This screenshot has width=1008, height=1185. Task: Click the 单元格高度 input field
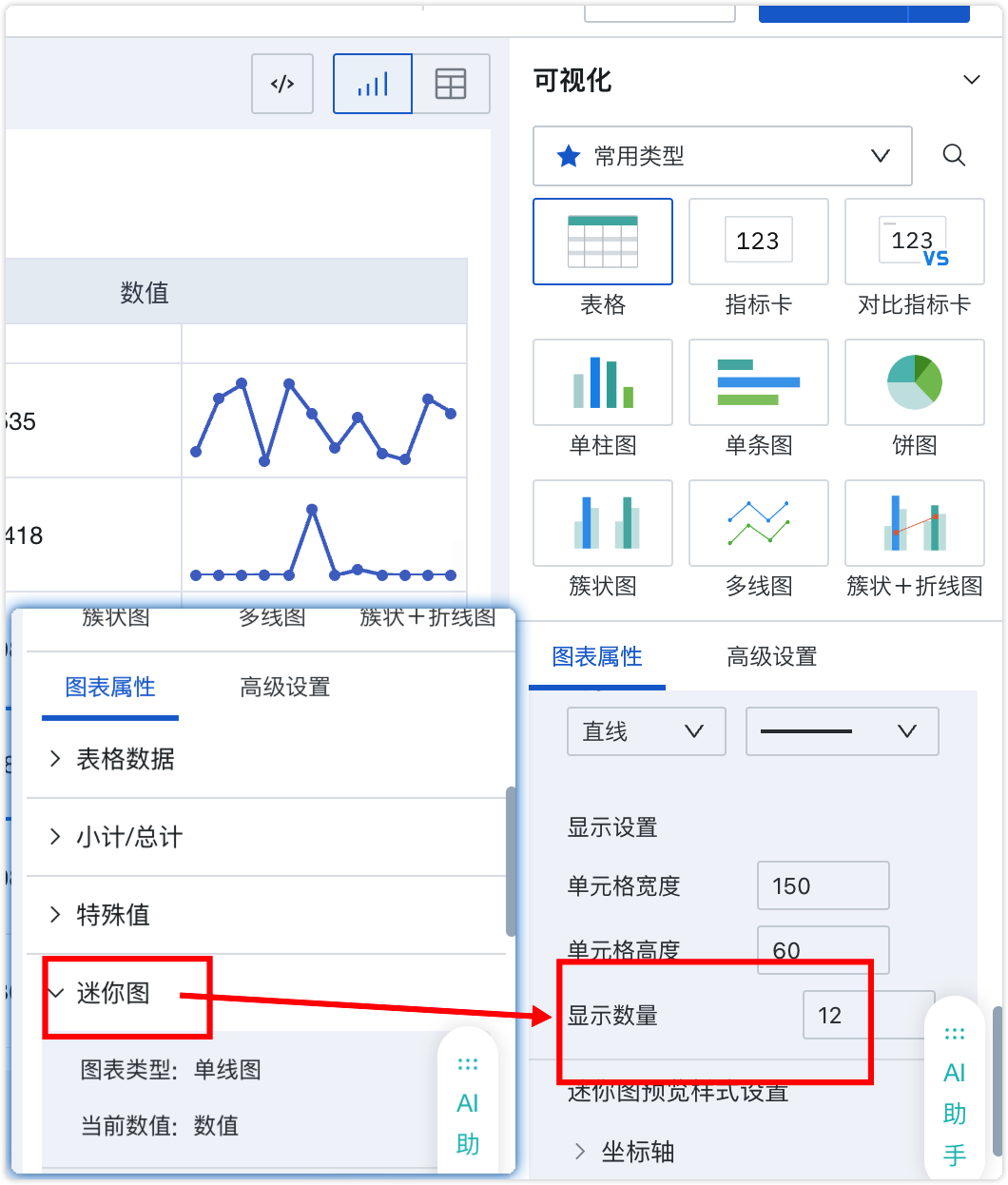824,950
